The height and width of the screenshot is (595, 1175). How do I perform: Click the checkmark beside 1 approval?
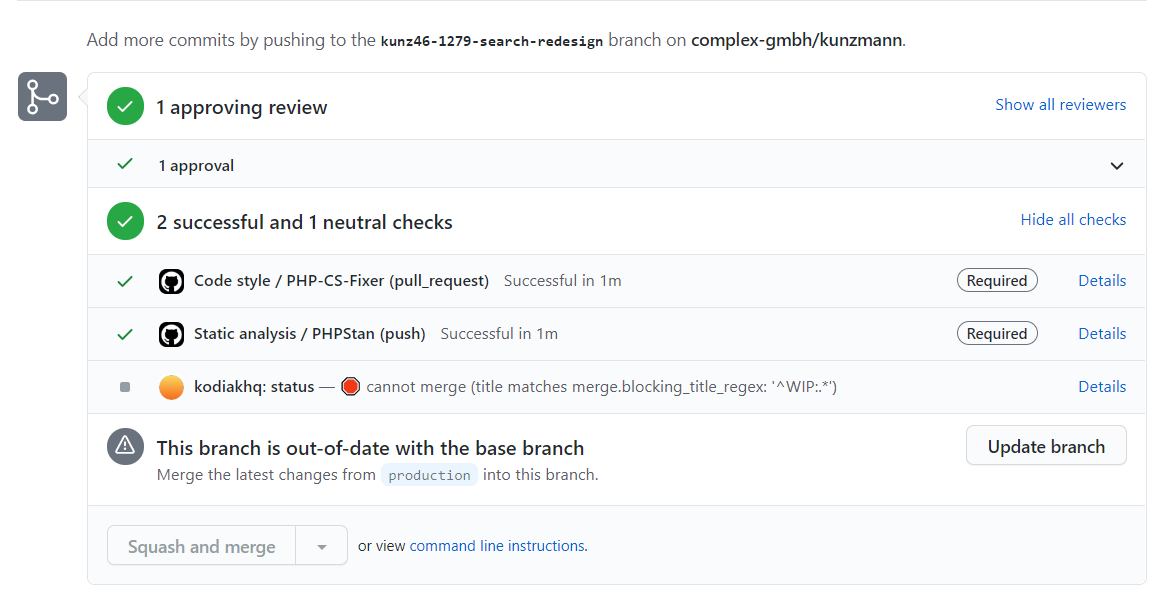(x=124, y=165)
